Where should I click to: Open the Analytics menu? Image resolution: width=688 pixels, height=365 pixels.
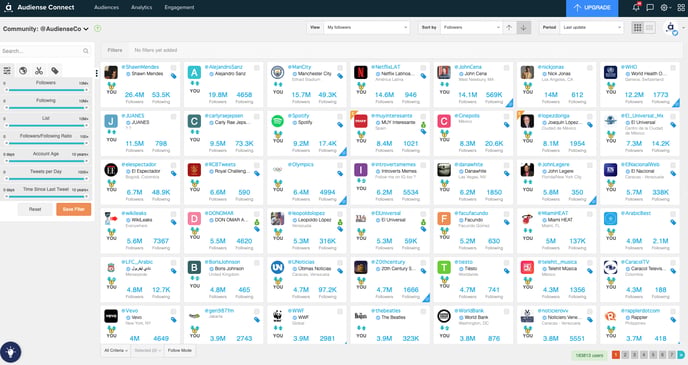(x=141, y=7)
